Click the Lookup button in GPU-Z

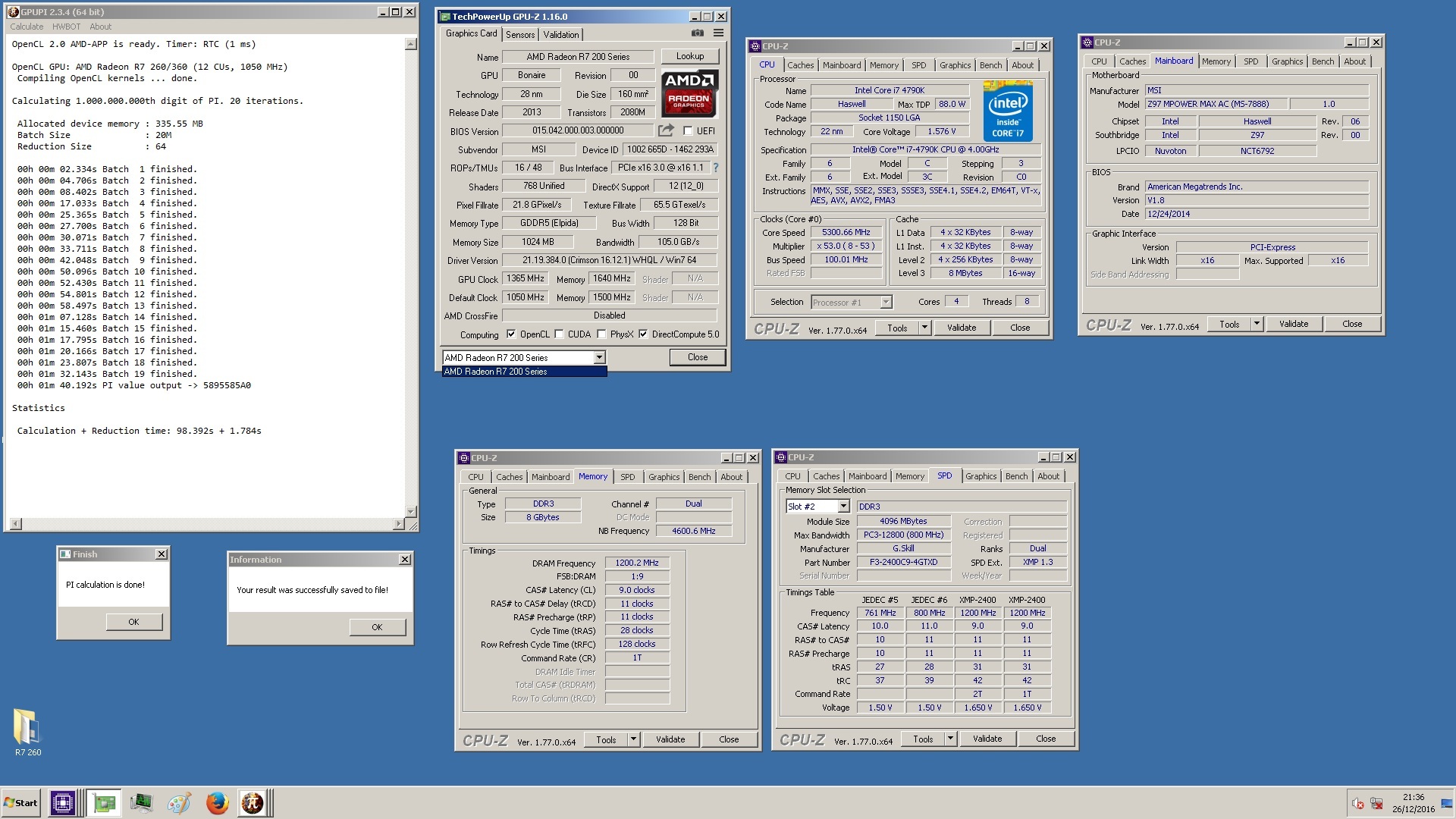(x=689, y=56)
